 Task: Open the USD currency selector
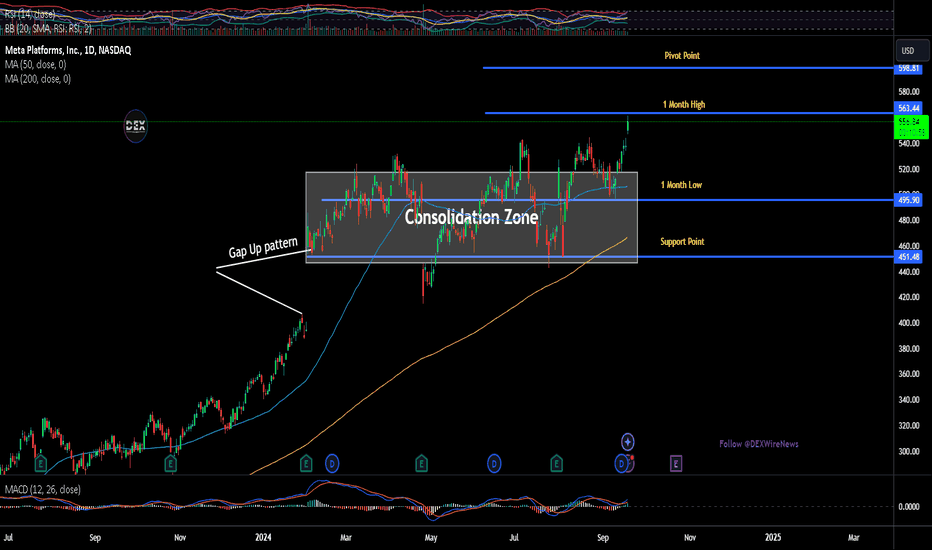click(912, 51)
